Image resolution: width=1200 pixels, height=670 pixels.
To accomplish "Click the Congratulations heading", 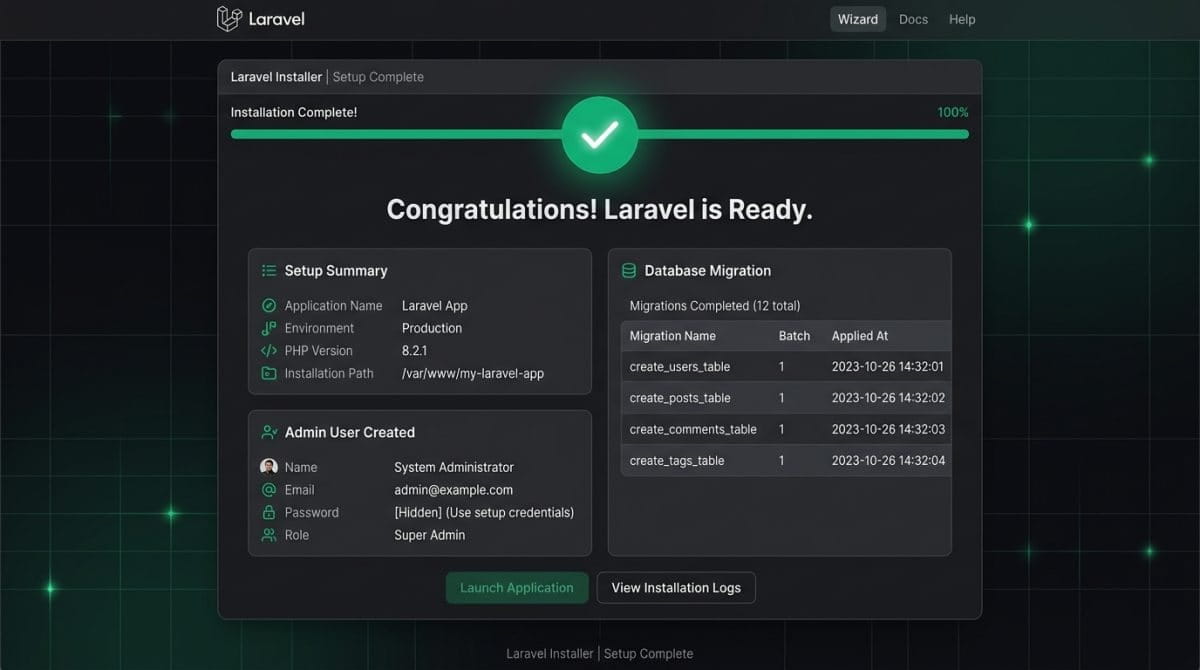I will click(600, 209).
